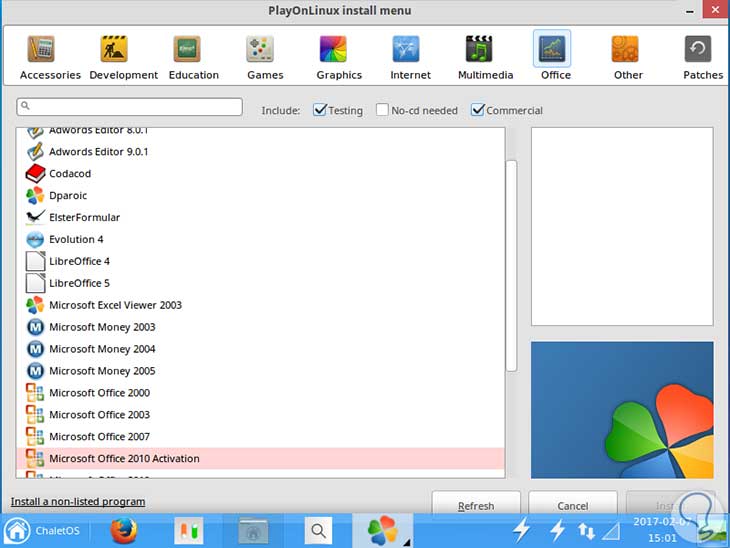This screenshot has width=730, height=548.
Task: Click the red Codacod book icon
Action: [x=35, y=174]
